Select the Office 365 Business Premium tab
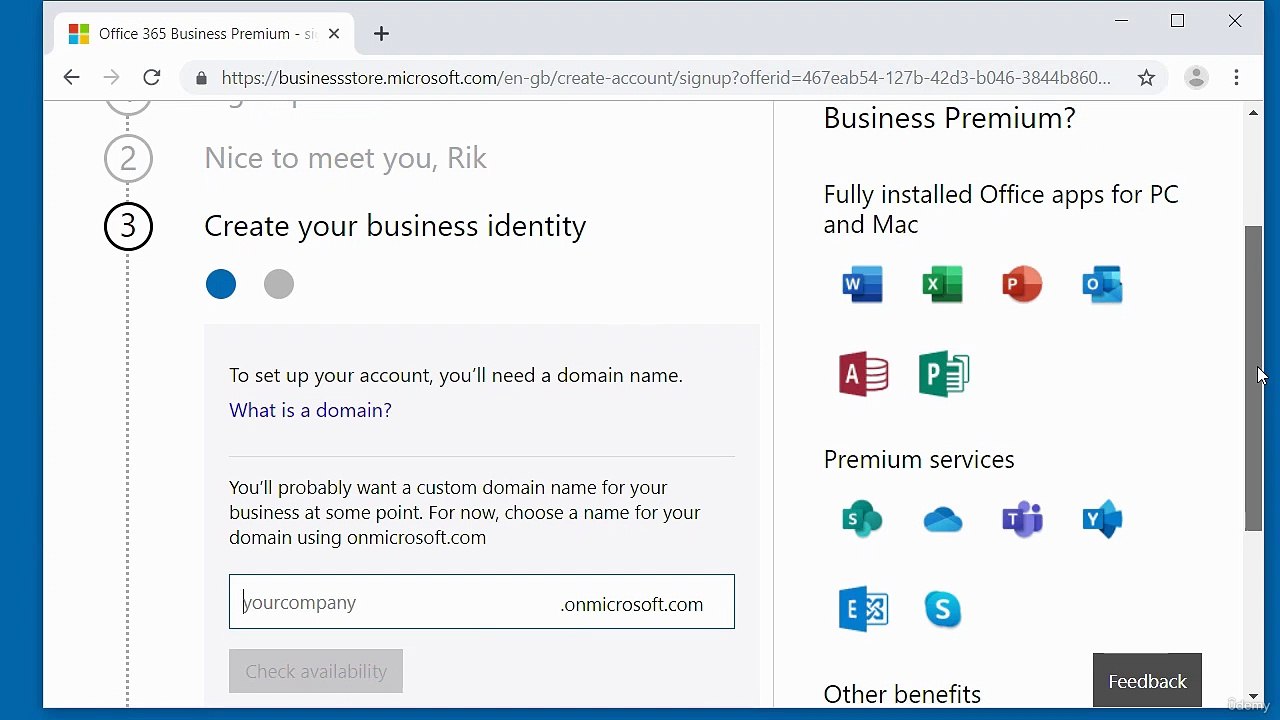This screenshot has height=720, width=1280. [203, 34]
